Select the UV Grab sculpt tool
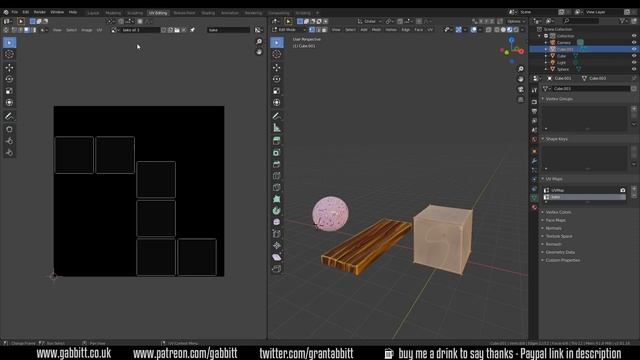 (9, 129)
